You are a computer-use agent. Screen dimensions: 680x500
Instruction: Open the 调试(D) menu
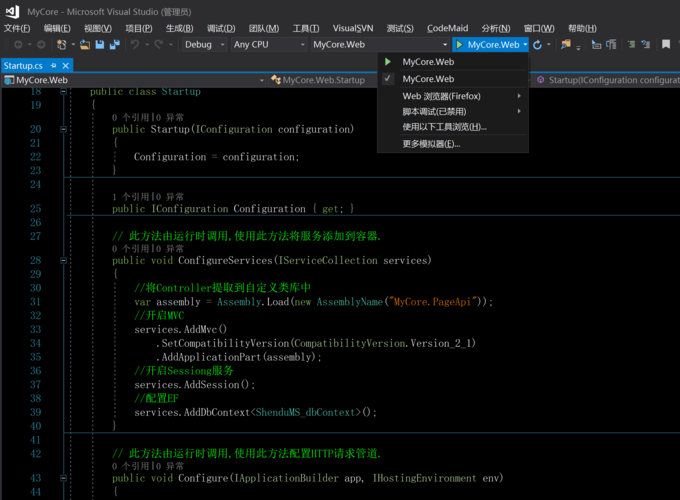click(221, 29)
